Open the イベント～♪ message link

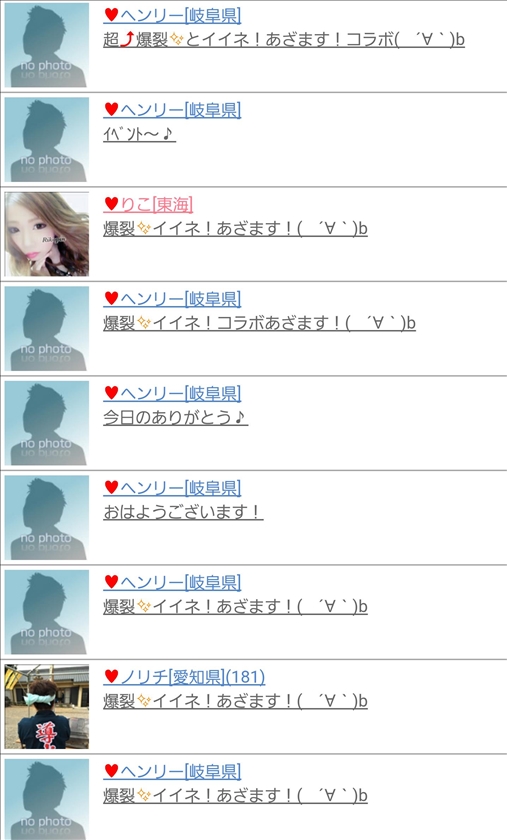139,134
